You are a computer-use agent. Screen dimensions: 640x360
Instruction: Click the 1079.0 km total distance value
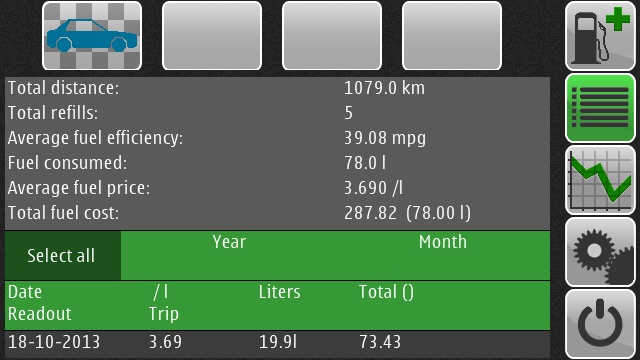tap(384, 88)
